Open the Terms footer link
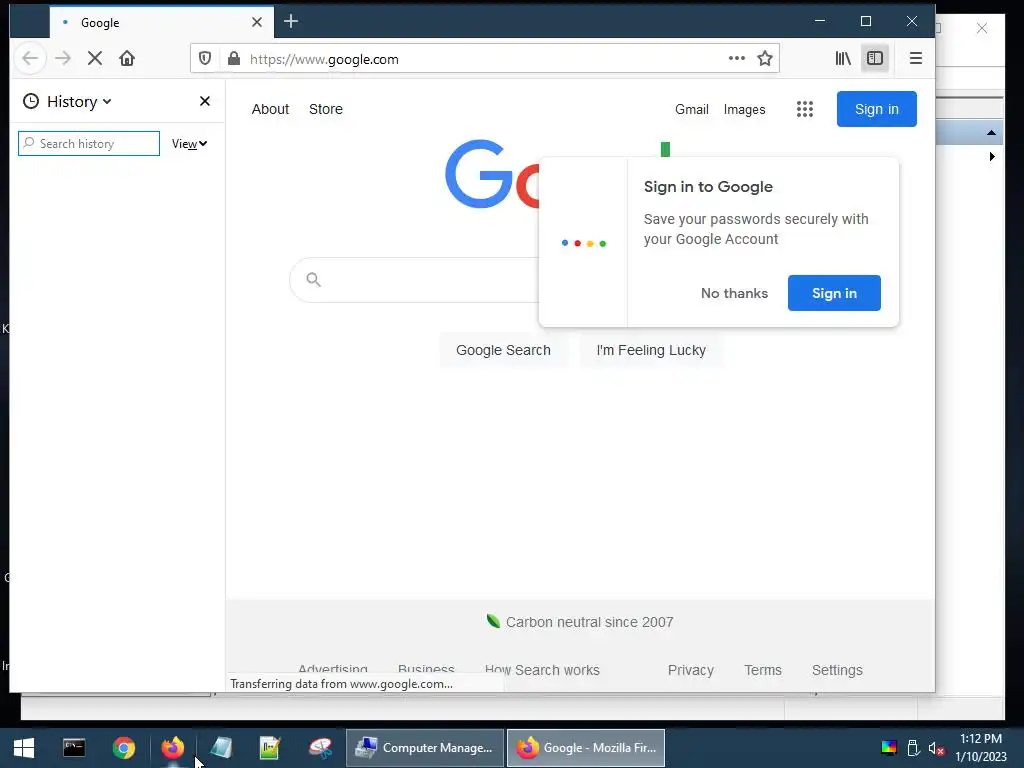 click(x=763, y=670)
